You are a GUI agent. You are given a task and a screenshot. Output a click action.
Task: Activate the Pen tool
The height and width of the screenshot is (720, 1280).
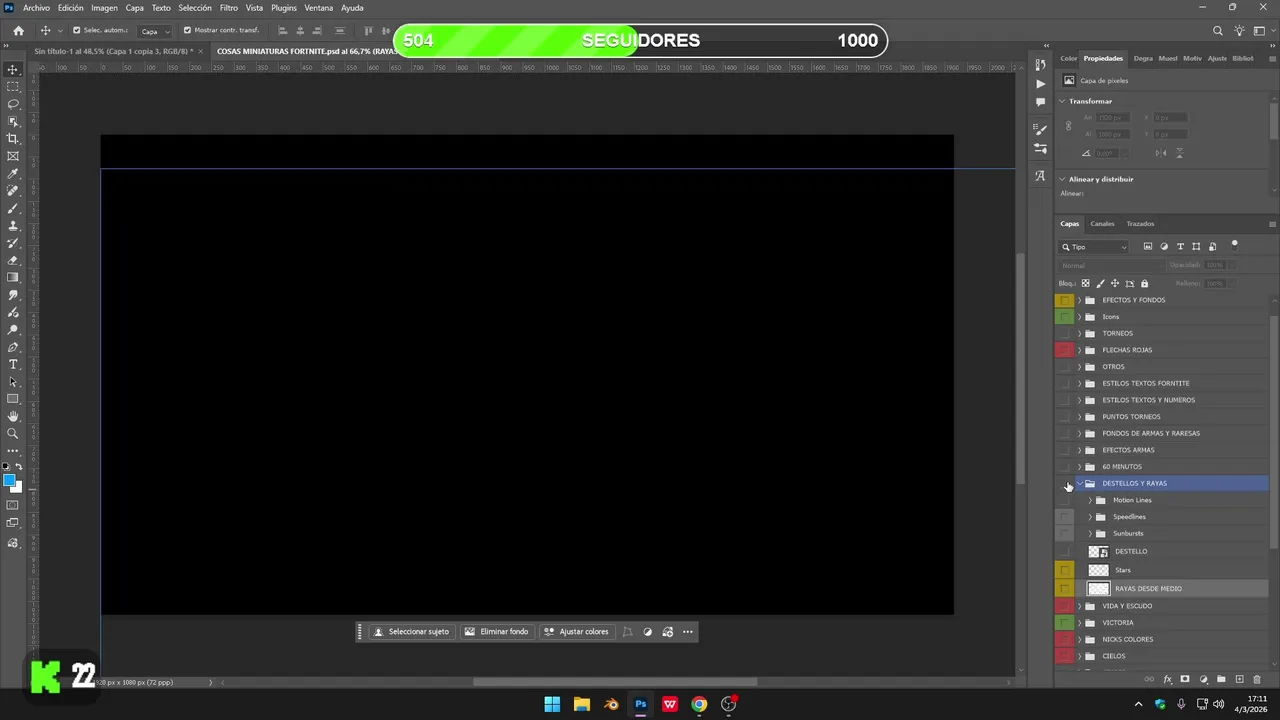13,347
